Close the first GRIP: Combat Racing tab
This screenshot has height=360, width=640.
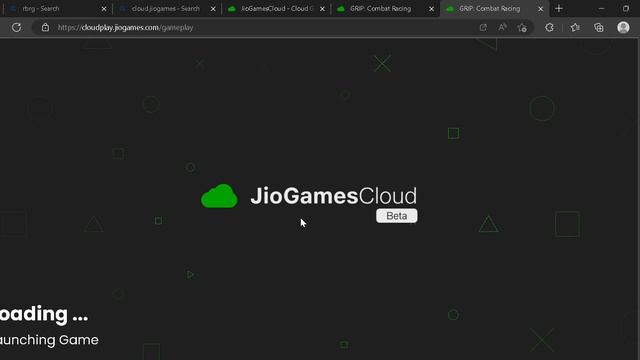click(x=431, y=9)
